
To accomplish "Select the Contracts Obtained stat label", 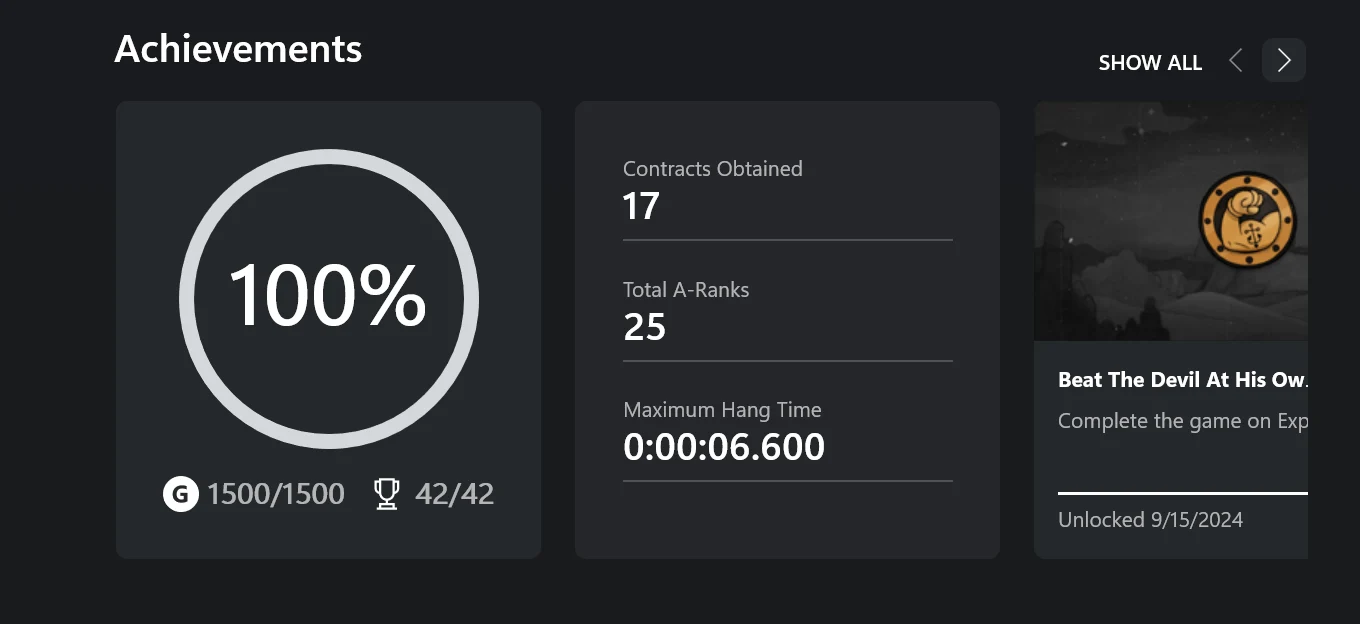I will click(x=712, y=169).
